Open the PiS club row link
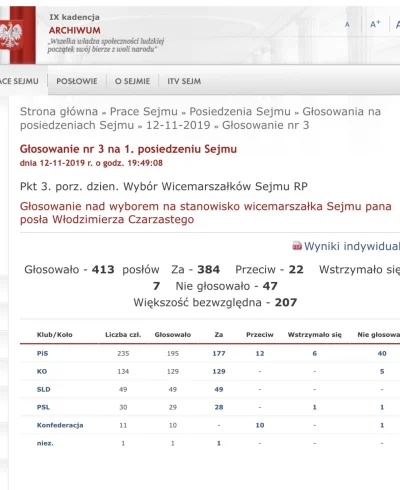The image size is (400, 490). pyautogui.click(x=42, y=353)
